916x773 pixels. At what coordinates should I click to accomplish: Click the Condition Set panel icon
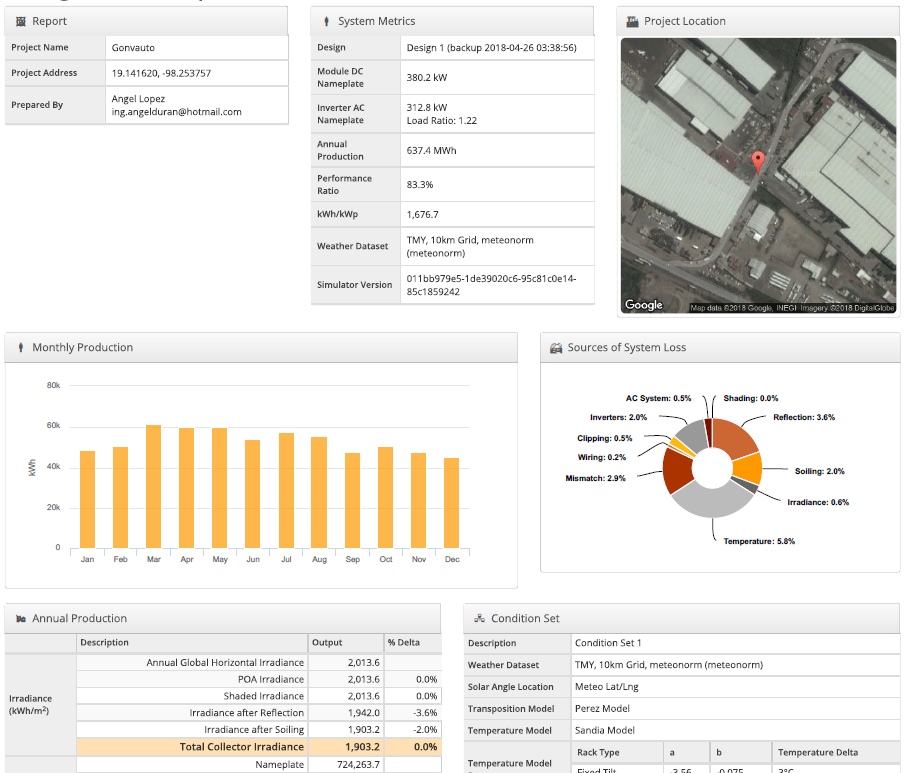480,618
